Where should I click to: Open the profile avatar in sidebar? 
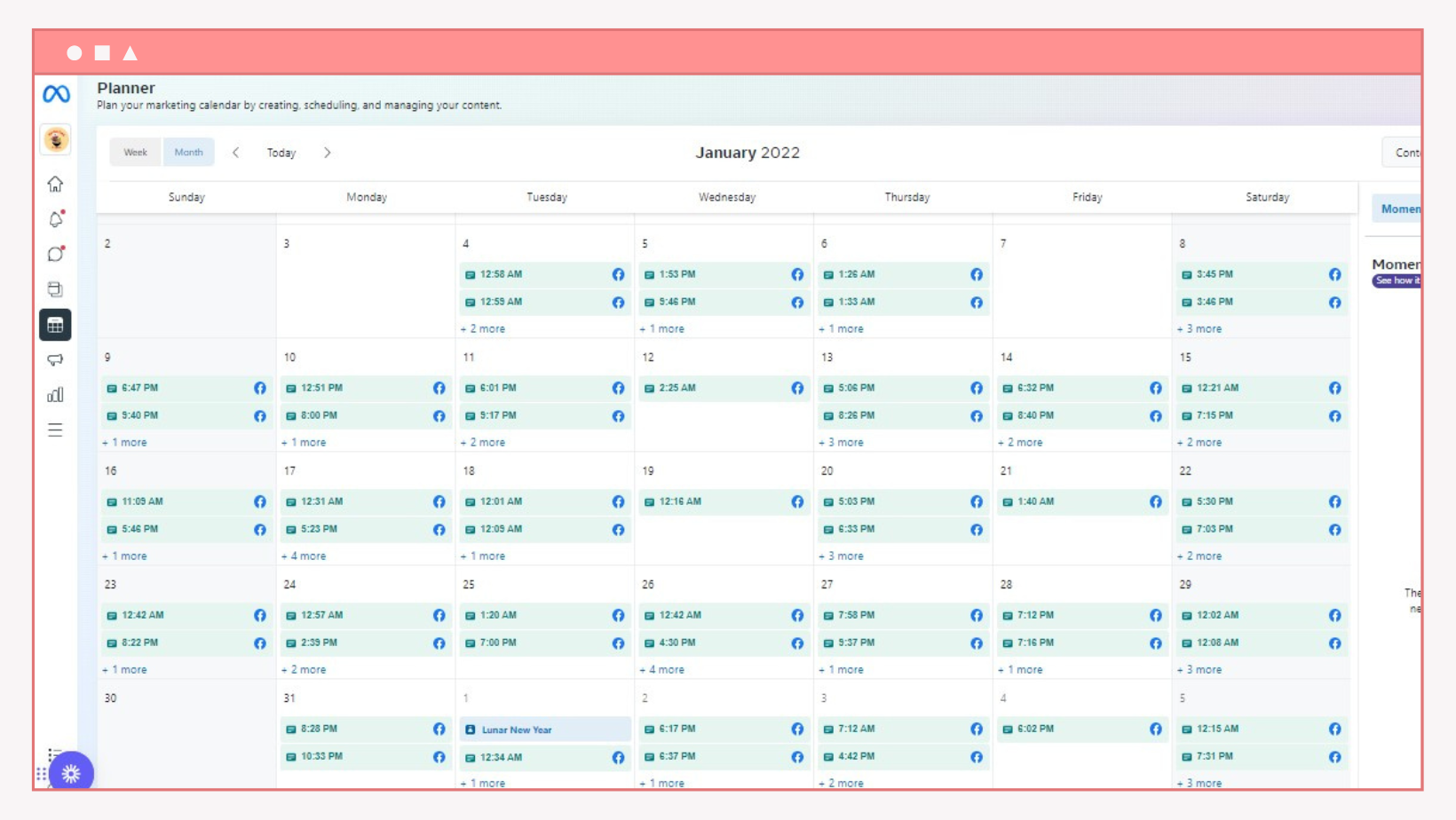[56, 139]
